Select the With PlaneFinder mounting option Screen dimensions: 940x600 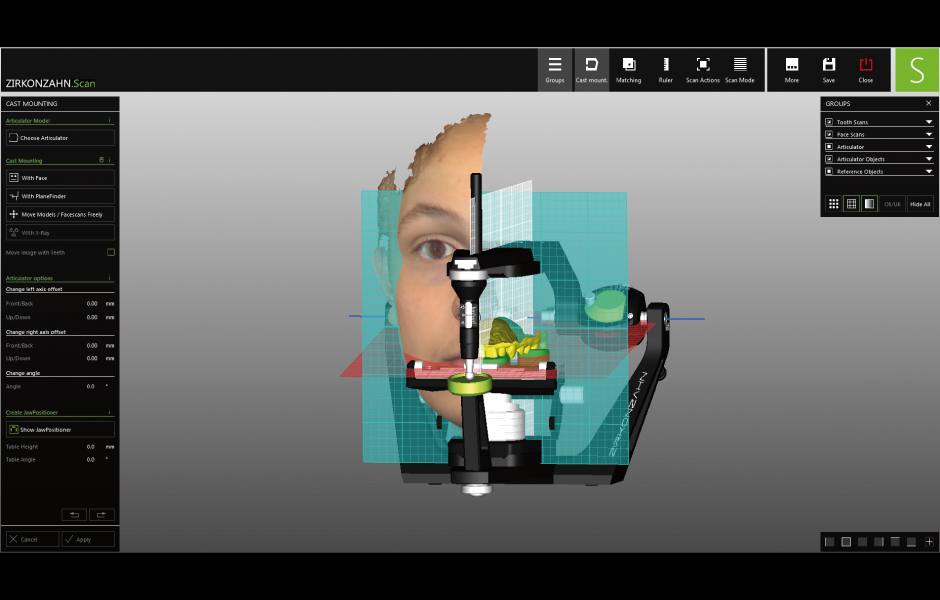60,196
